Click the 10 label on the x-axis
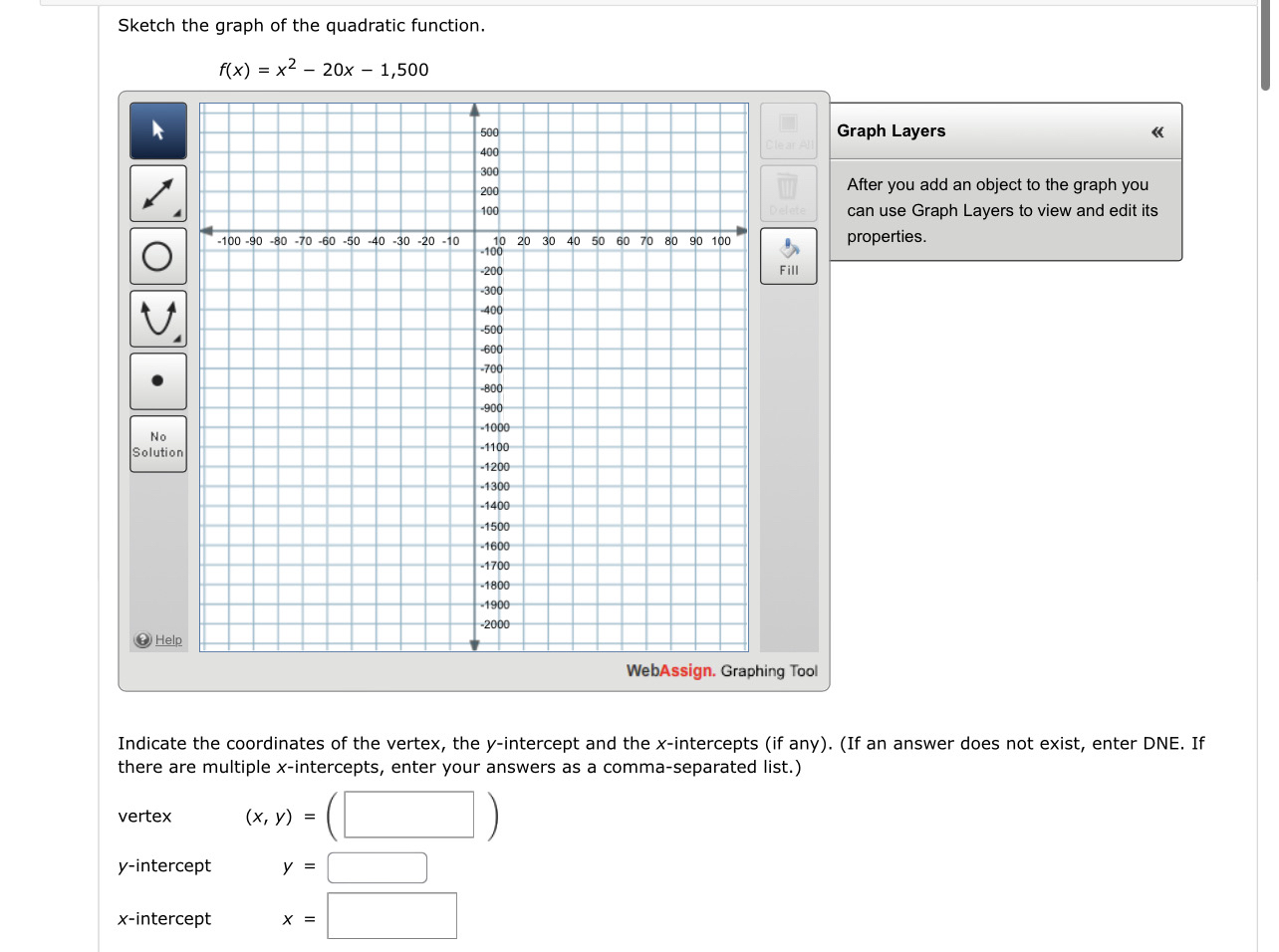The height and width of the screenshot is (952, 1279). 499,241
